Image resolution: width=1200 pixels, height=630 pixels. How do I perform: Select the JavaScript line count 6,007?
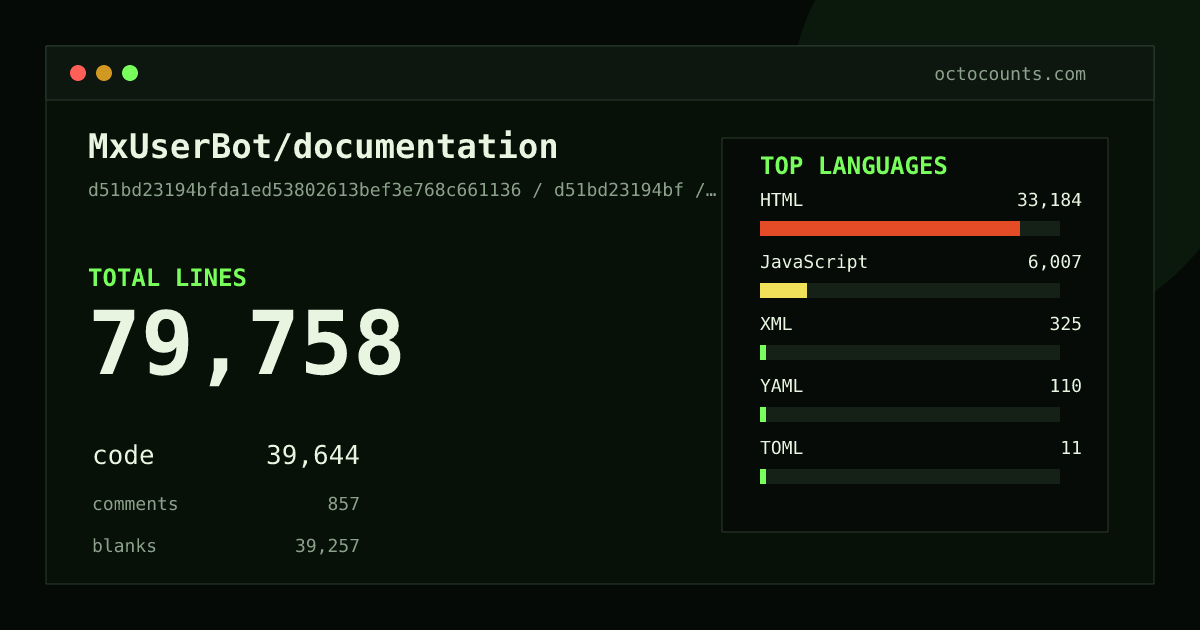[1054, 262]
